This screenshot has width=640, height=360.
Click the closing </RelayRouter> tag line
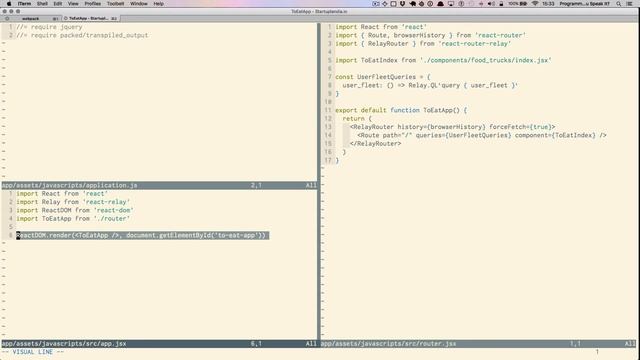pos(376,144)
